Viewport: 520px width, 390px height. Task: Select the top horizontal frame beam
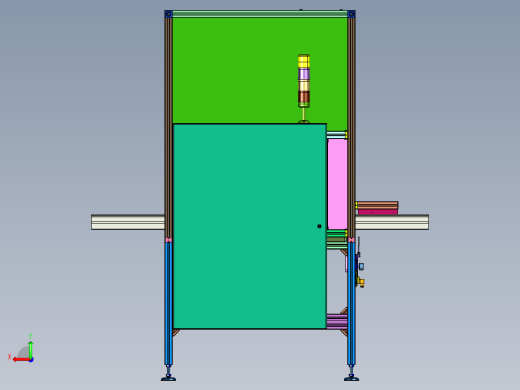point(260,14)
